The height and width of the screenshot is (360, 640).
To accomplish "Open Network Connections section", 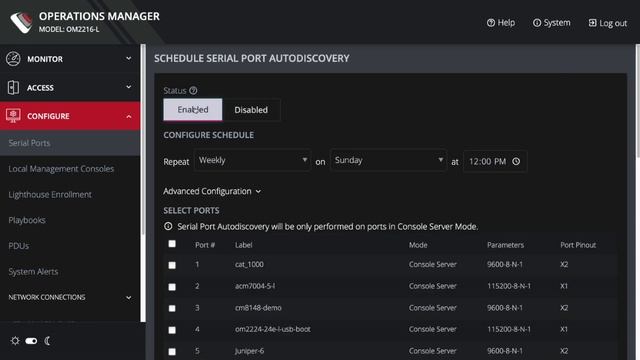I will point(70,297).
